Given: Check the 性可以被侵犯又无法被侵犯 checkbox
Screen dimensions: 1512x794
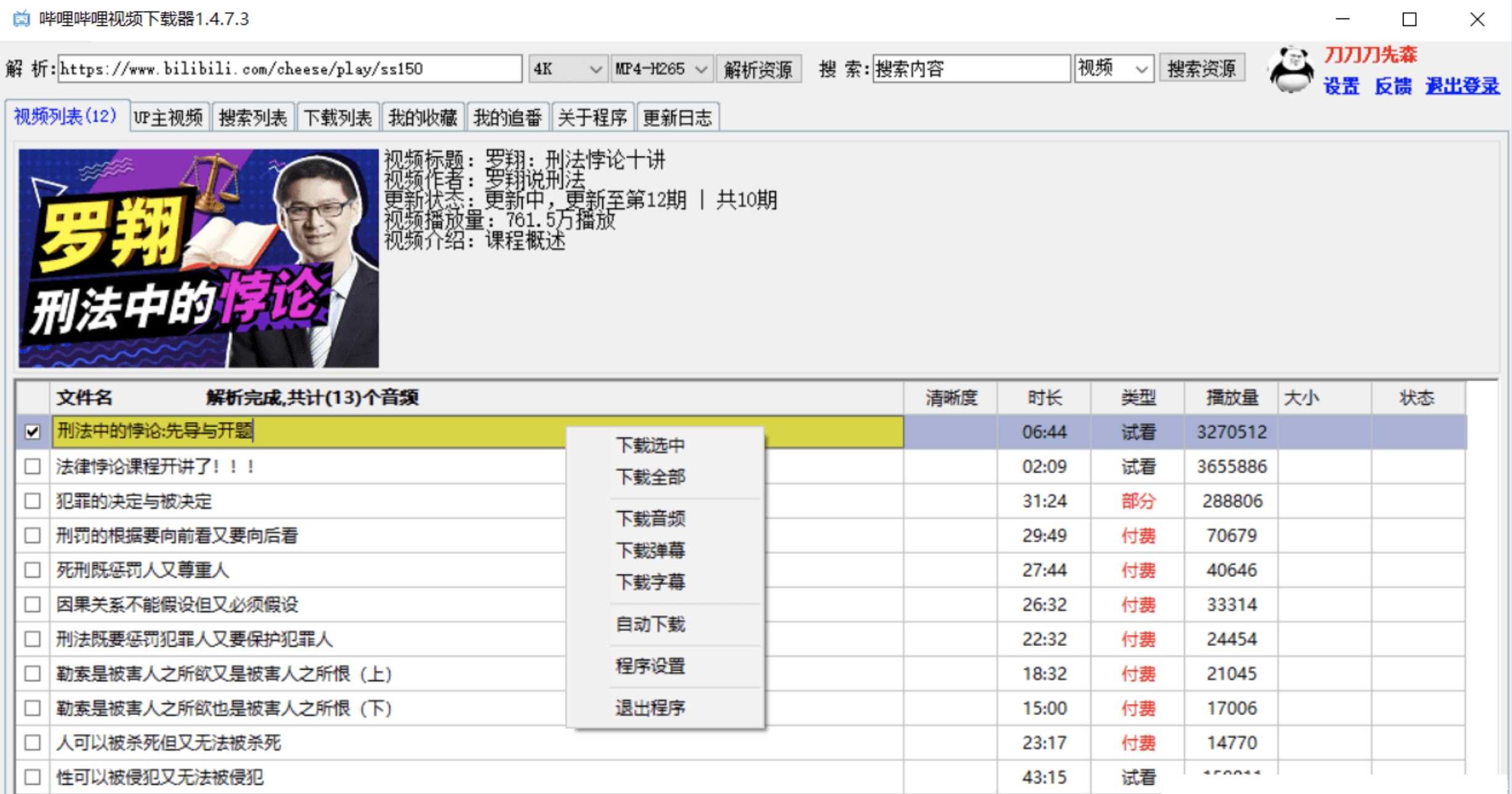Looking at the screenshot, I should (x=33, y=777).
